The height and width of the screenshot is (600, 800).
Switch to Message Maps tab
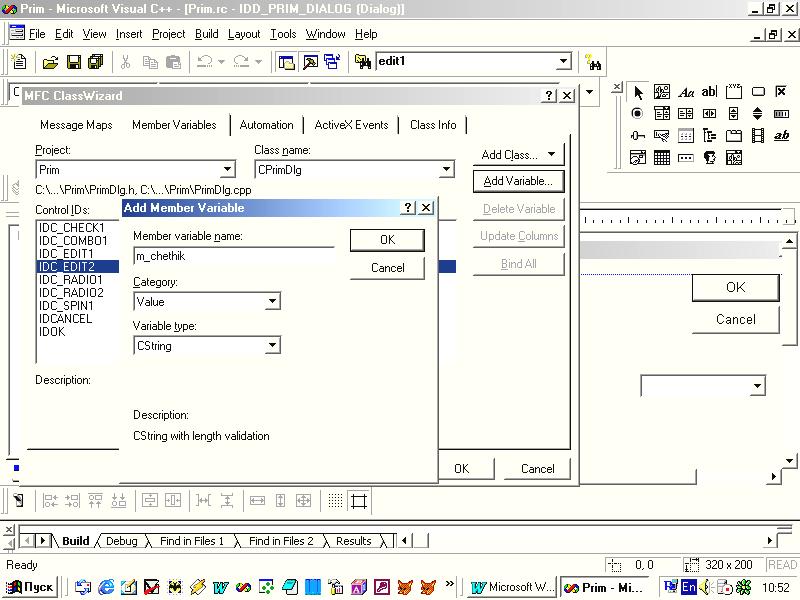point(76,125)
